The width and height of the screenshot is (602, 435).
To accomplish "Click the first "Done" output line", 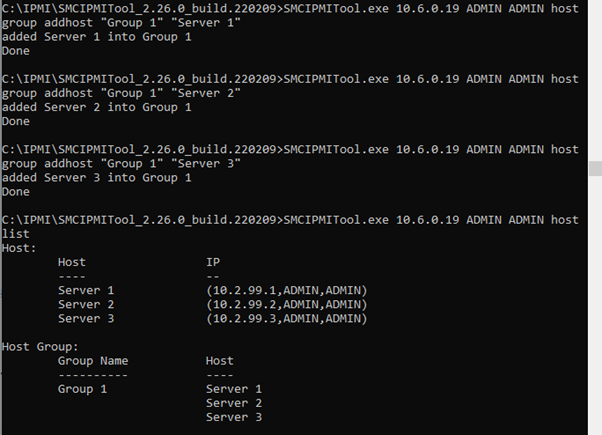I will [16, 50].
